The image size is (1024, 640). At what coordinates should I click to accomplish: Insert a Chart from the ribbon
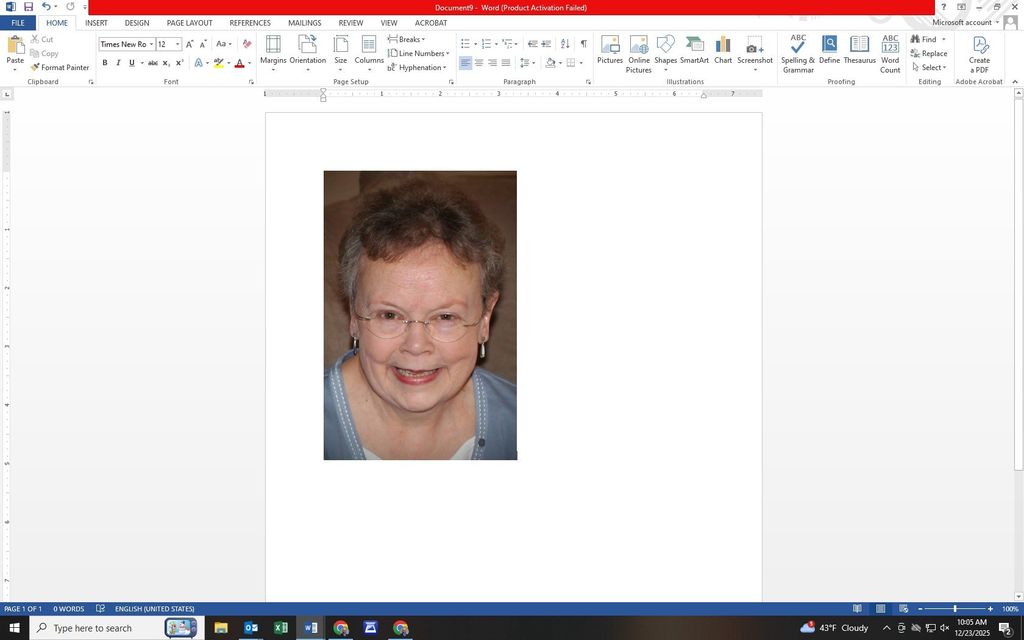pos(723,50)
